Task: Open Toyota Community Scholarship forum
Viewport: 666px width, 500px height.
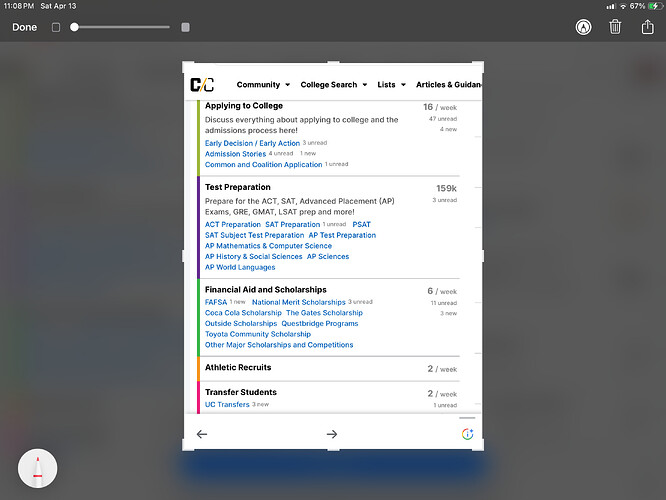Action: [x=258, y=334]
